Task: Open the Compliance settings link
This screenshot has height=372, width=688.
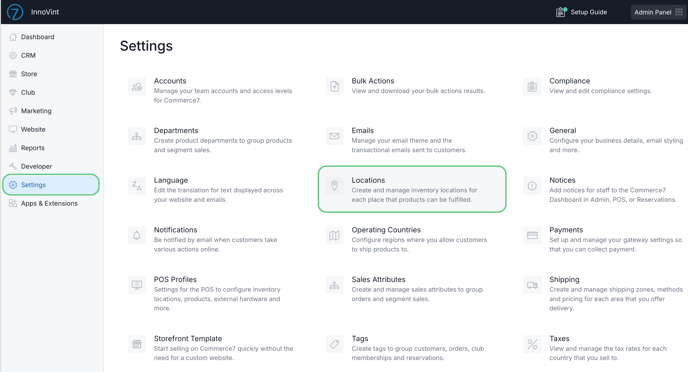Action: coord(569,81)
